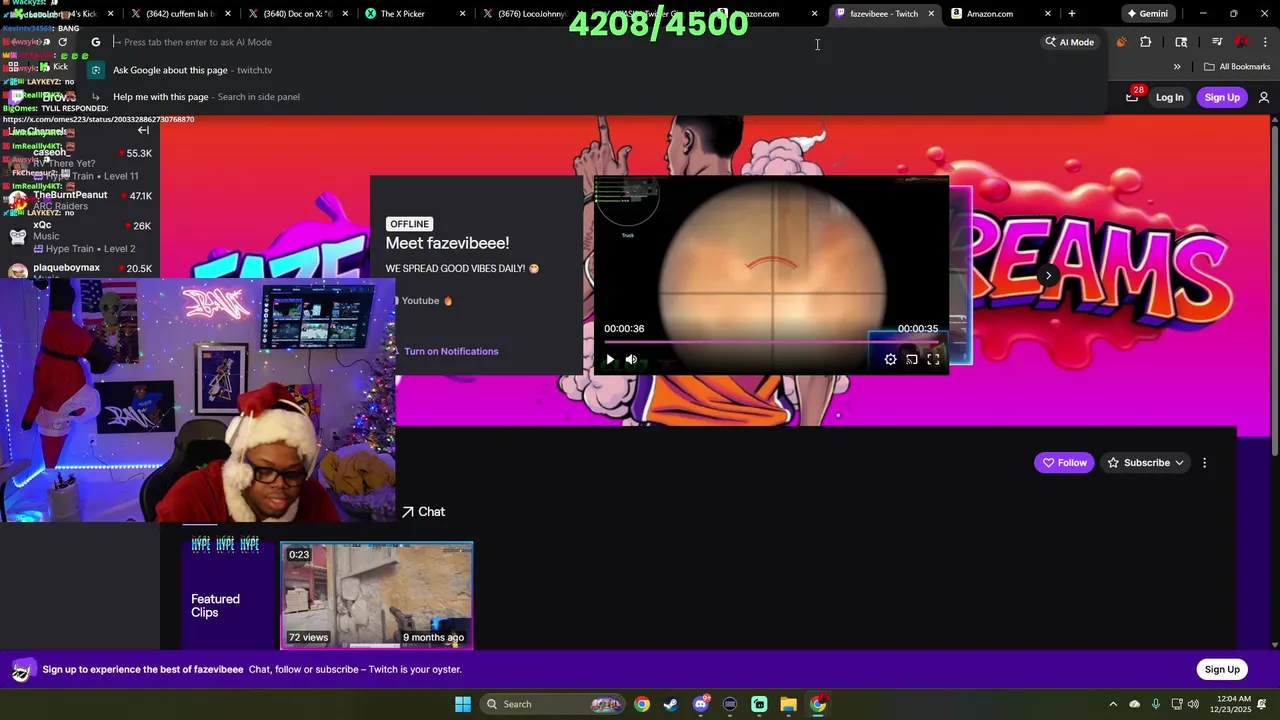The width and height of the screenshot is (1280, 720).
Task: Reload the page via refresh icon
Action: point(62,42)
